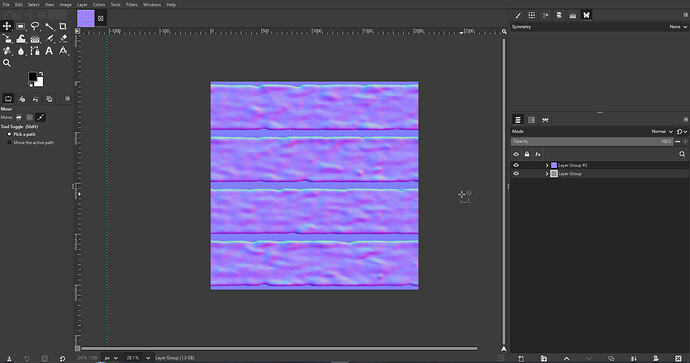Open the Select menu

pyautogui.click(x=33, y=4)
